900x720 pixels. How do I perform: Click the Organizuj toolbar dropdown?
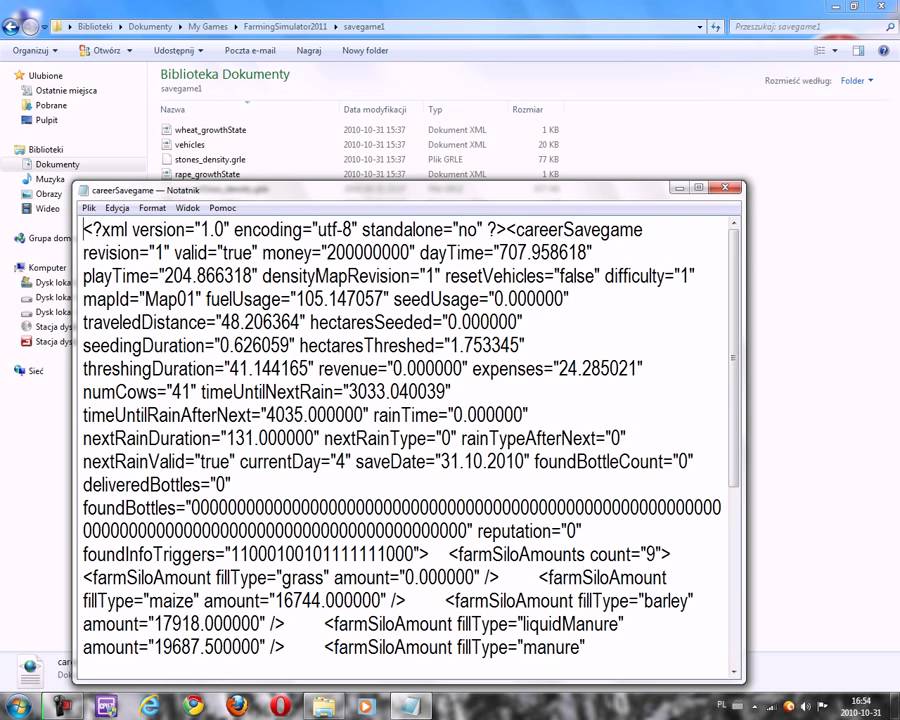(35, 51)
